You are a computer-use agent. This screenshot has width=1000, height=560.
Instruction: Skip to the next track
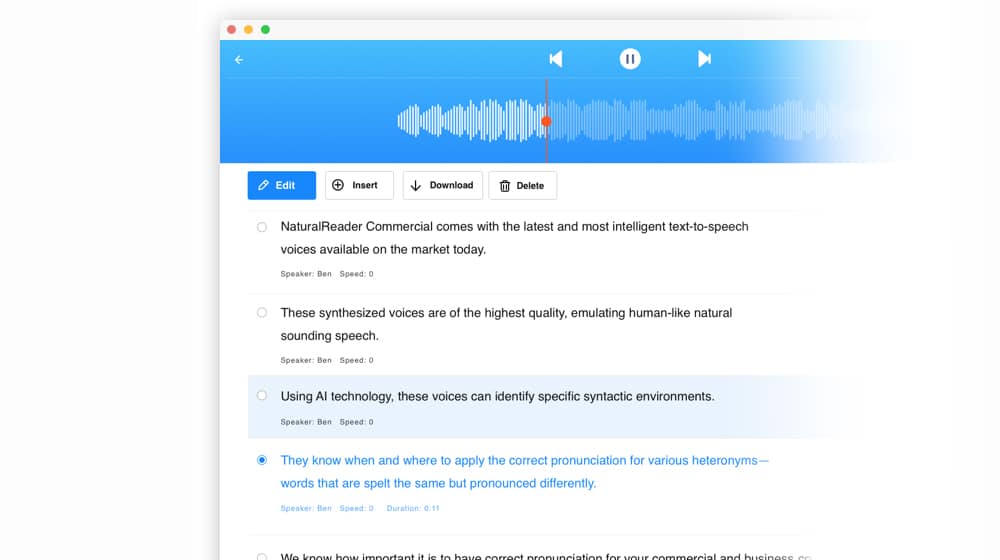click(704, 59)
